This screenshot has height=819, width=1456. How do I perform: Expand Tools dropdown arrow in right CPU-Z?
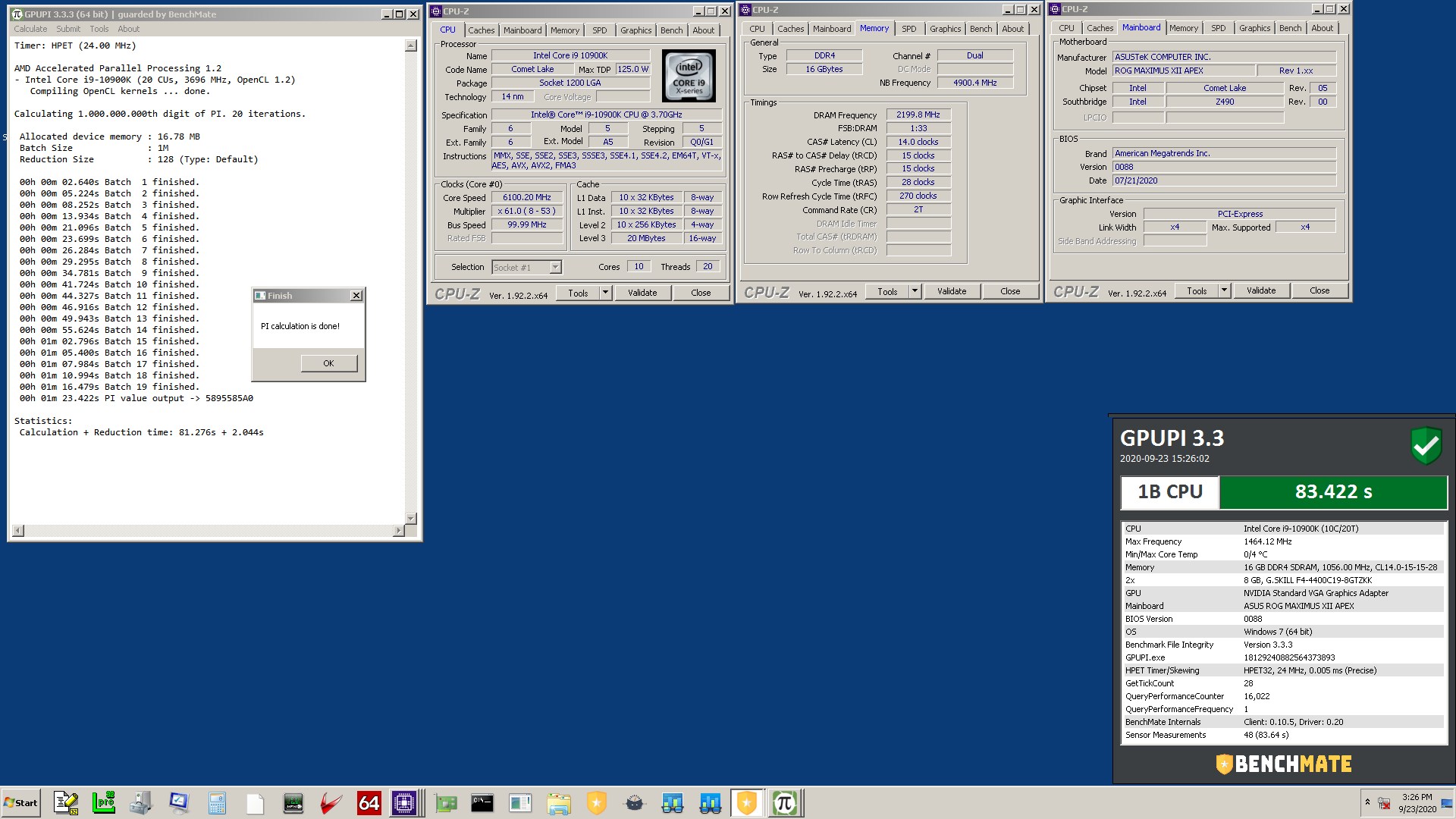pos(1224,290)
